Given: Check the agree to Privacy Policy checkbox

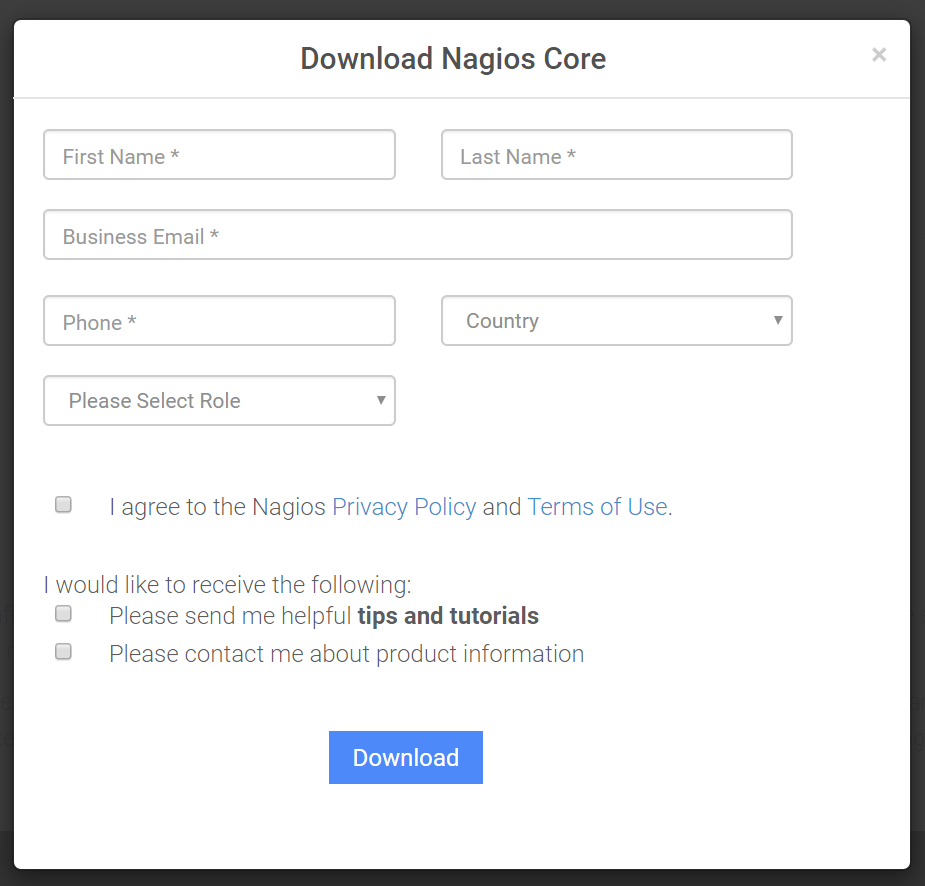Looking at the screenshot, I should click(x=63, y=504).
